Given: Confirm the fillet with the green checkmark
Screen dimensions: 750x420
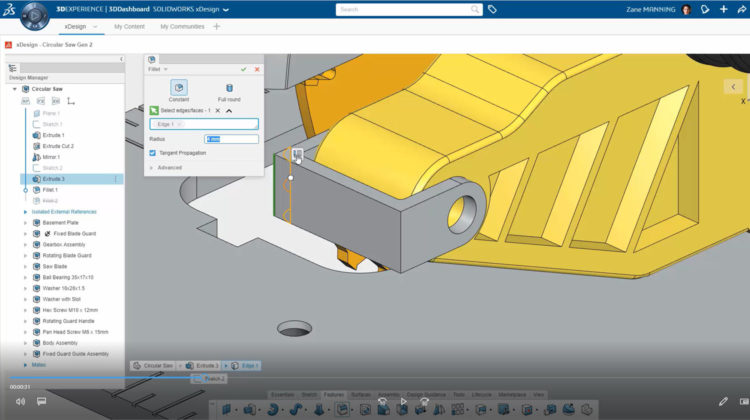Looking at the screenshot, I should 243,69.
